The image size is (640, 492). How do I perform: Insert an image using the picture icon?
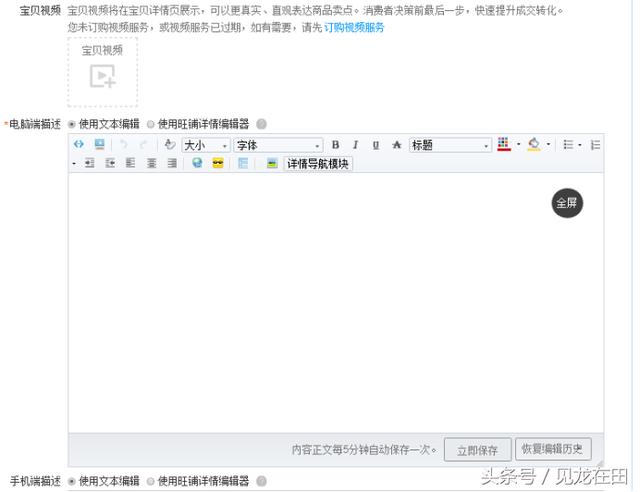pyautogui.click(x=272, y=163)
